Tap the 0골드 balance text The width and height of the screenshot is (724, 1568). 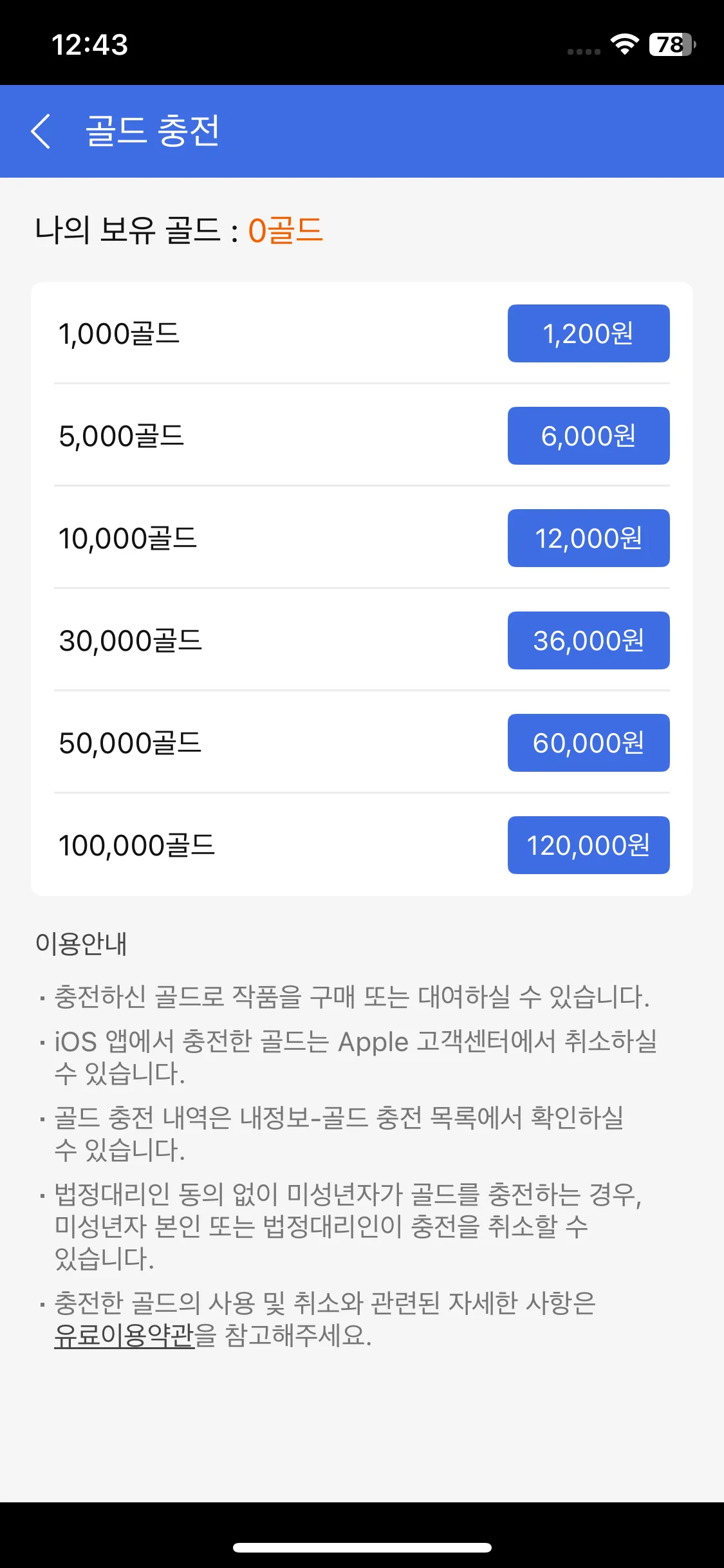(285, 230)
